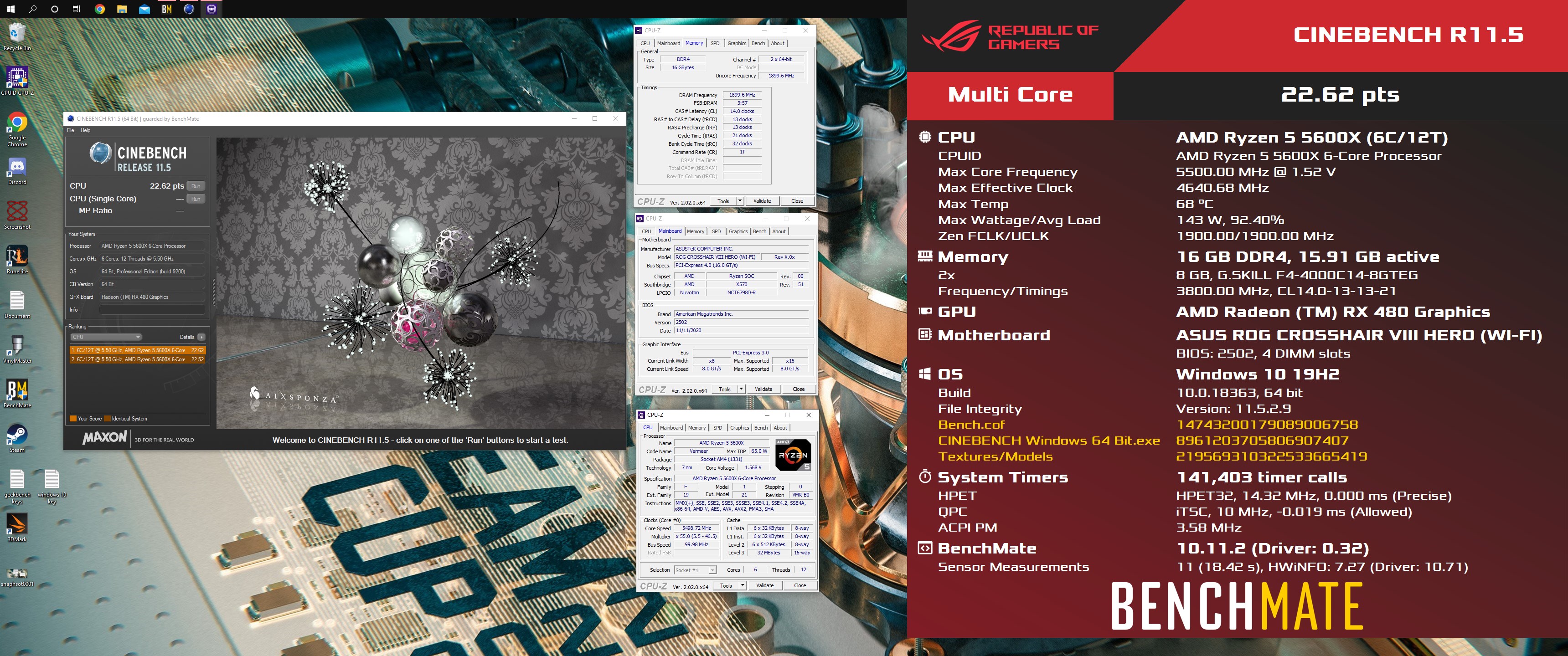
Task: Click Validate in bottom CPU-Z window
Action: pos(764,585)
